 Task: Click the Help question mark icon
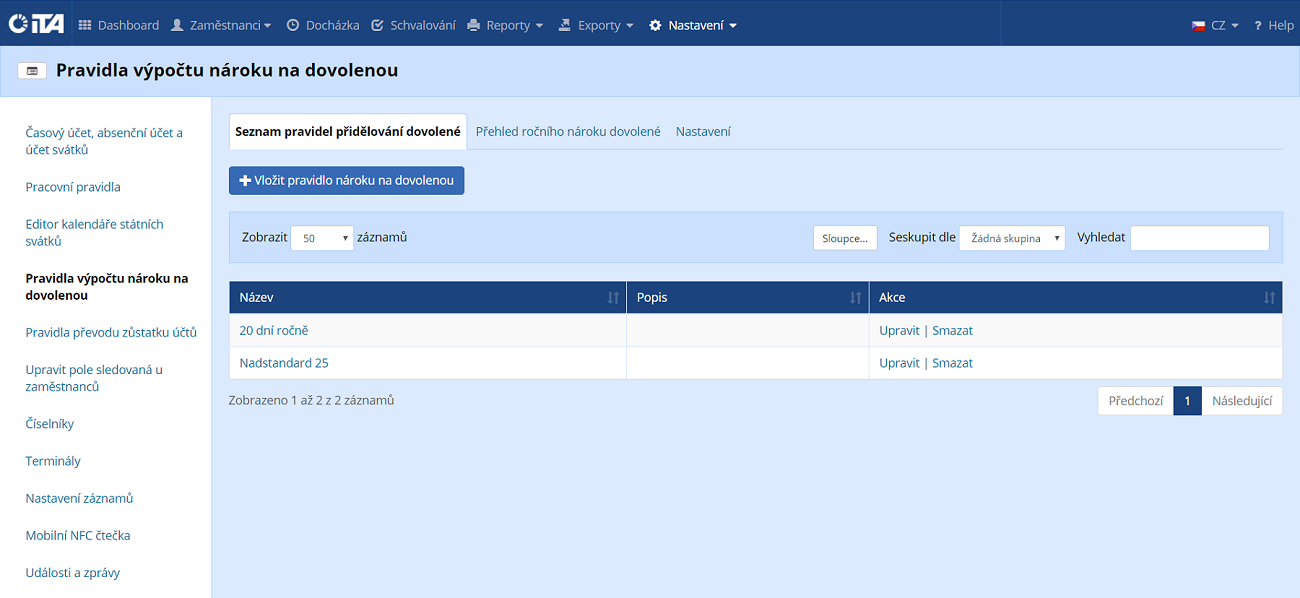click(1258, 25)
